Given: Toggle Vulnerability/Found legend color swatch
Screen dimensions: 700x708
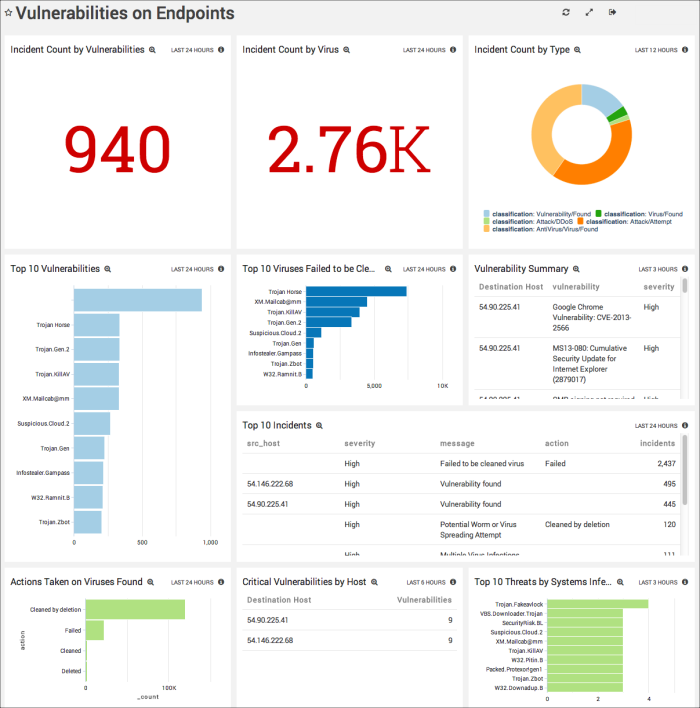Looking at the screenshot, I should click(x=487, y=214).
